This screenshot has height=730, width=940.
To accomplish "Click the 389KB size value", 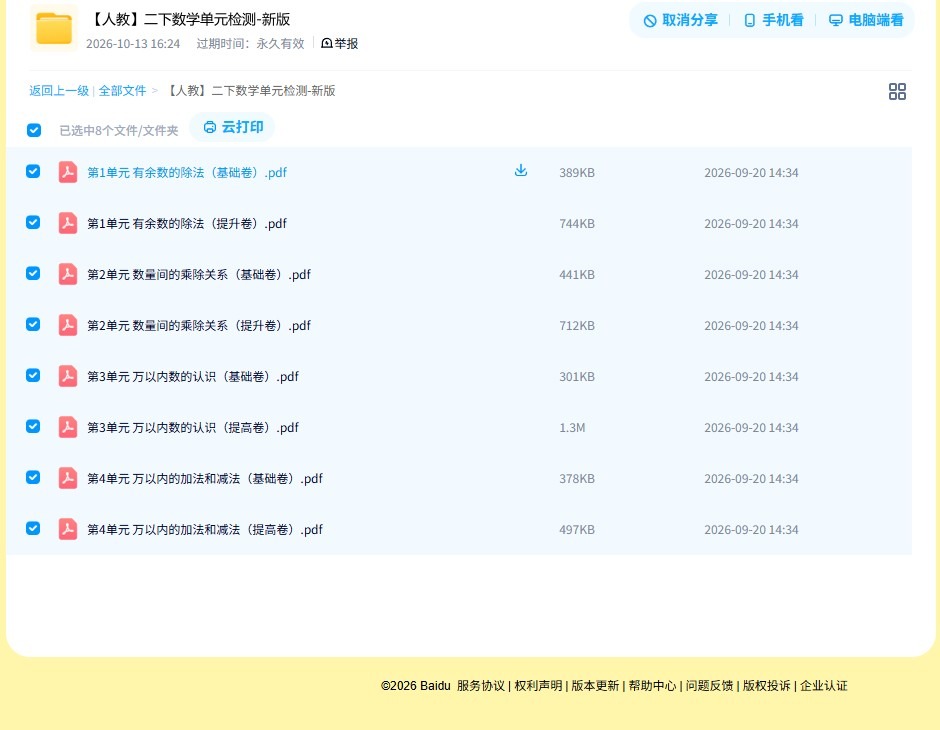I will (577, 173).
